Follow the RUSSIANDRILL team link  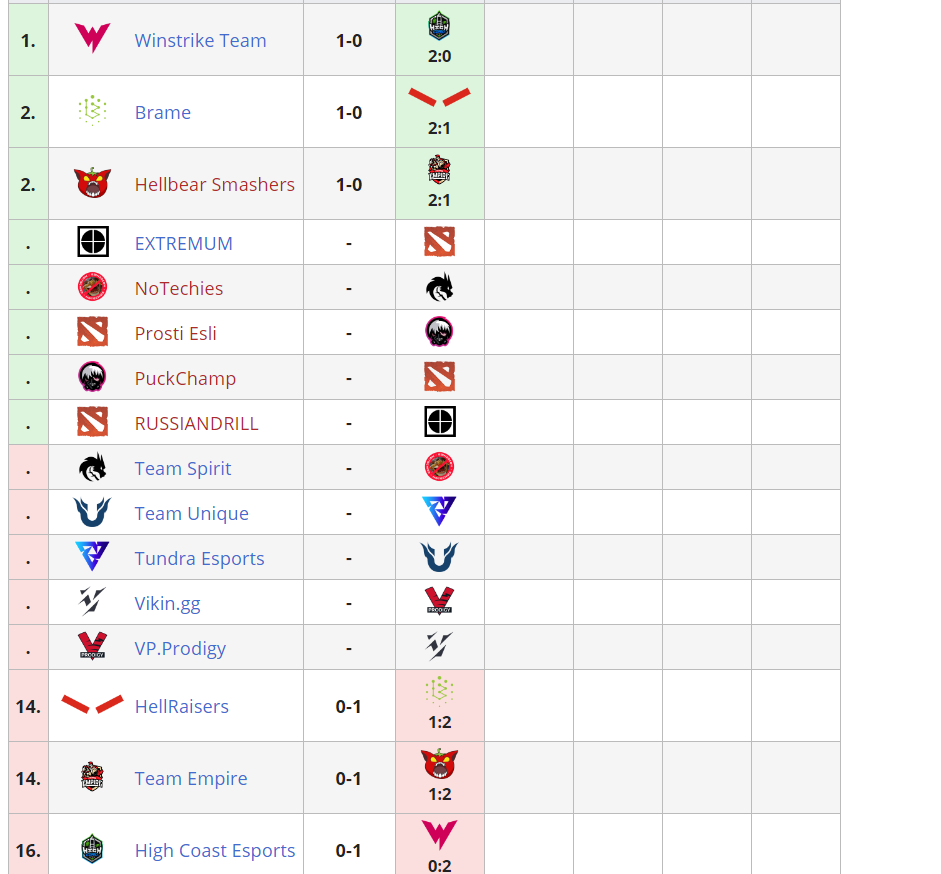[196, 424]
